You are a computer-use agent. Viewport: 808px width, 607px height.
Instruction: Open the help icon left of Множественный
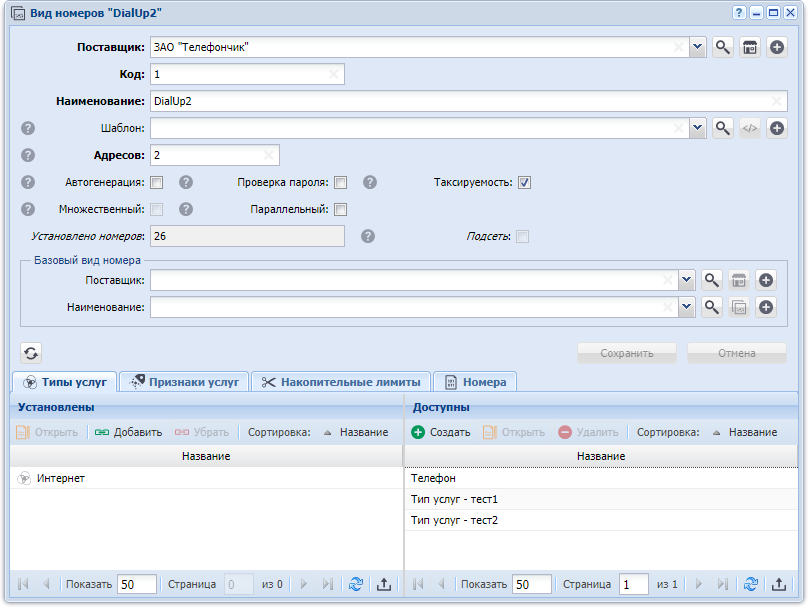point(28,209)
